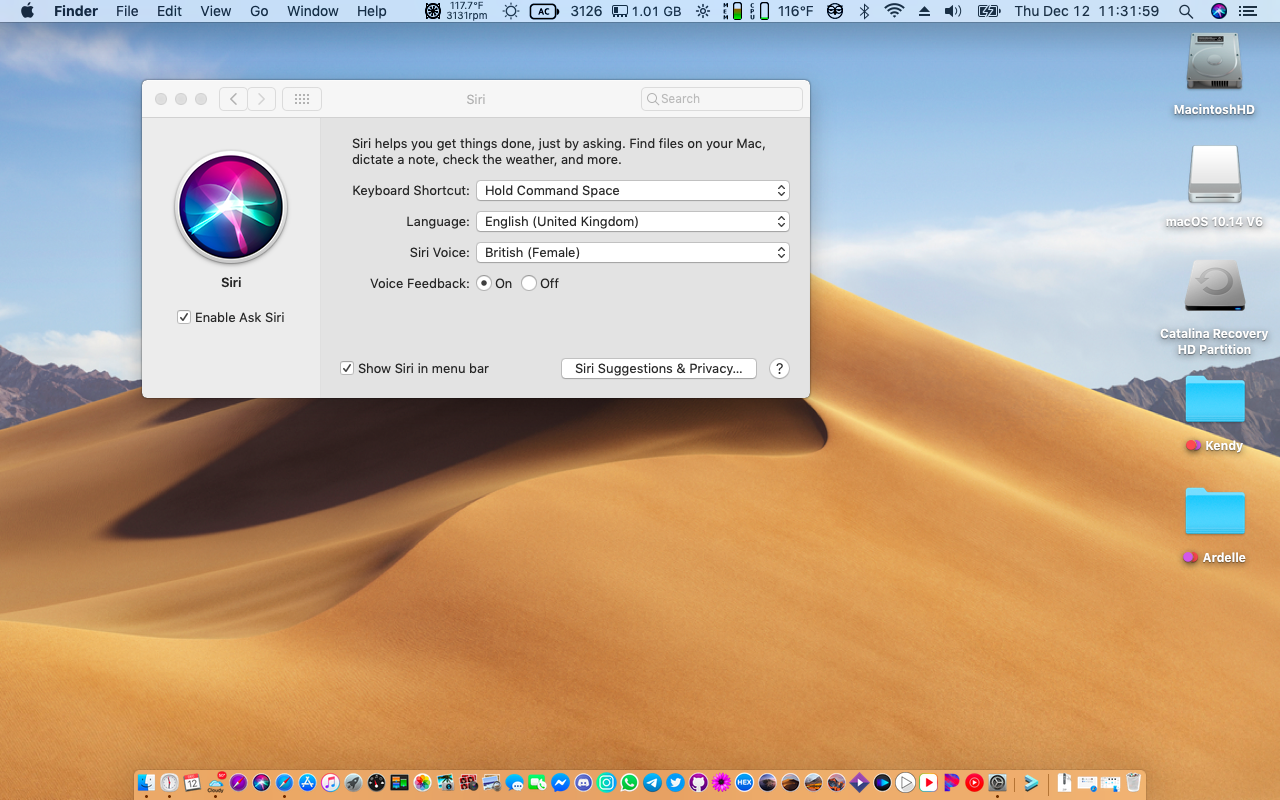Open the Apple menu

coord(27,11)
